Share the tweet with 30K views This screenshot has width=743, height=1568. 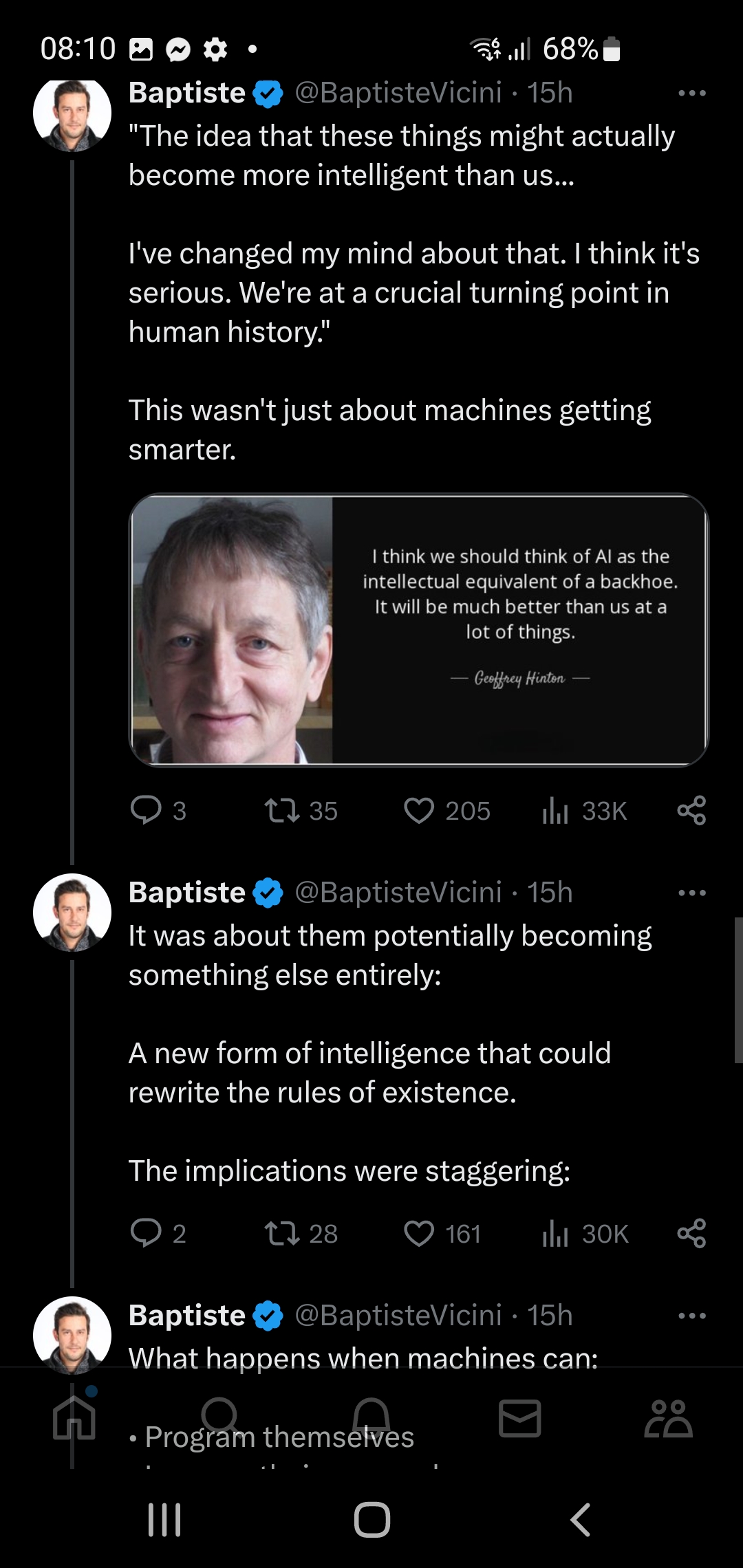pyautogui.click(x=691, y=1233)
